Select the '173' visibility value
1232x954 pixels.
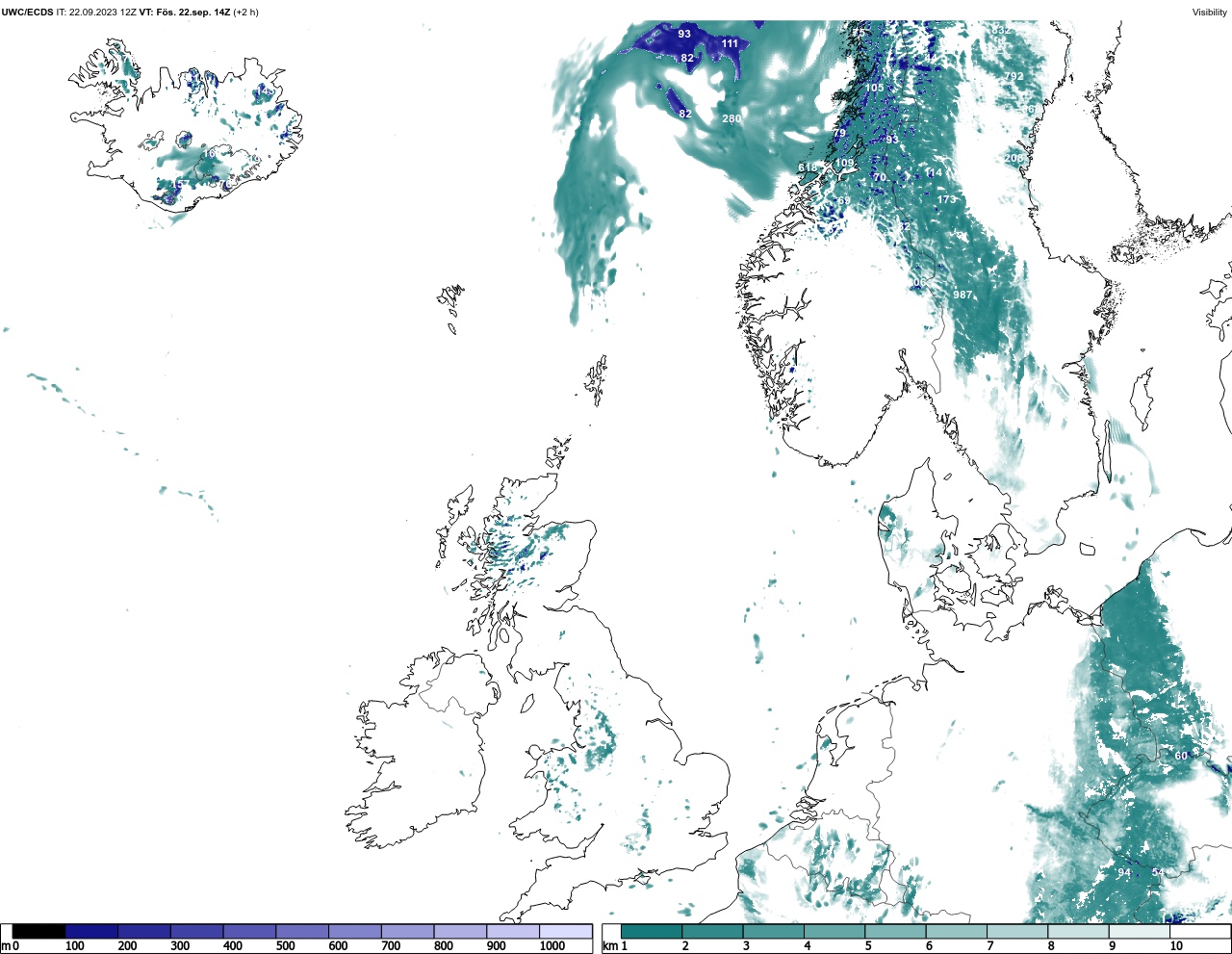[946, 199]
